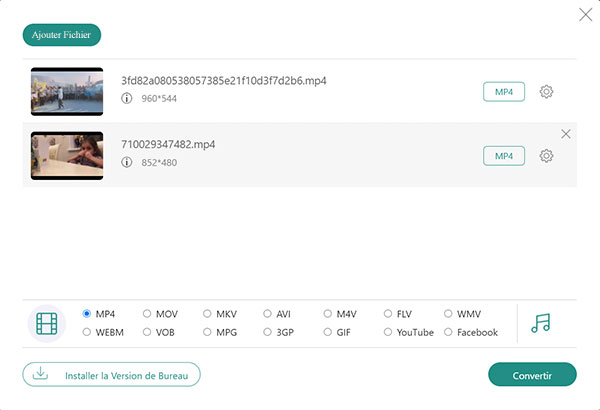Pick the WEBM format radio button
The height and width of the screenshot is (410, 600).
click(x=87, y=332)
